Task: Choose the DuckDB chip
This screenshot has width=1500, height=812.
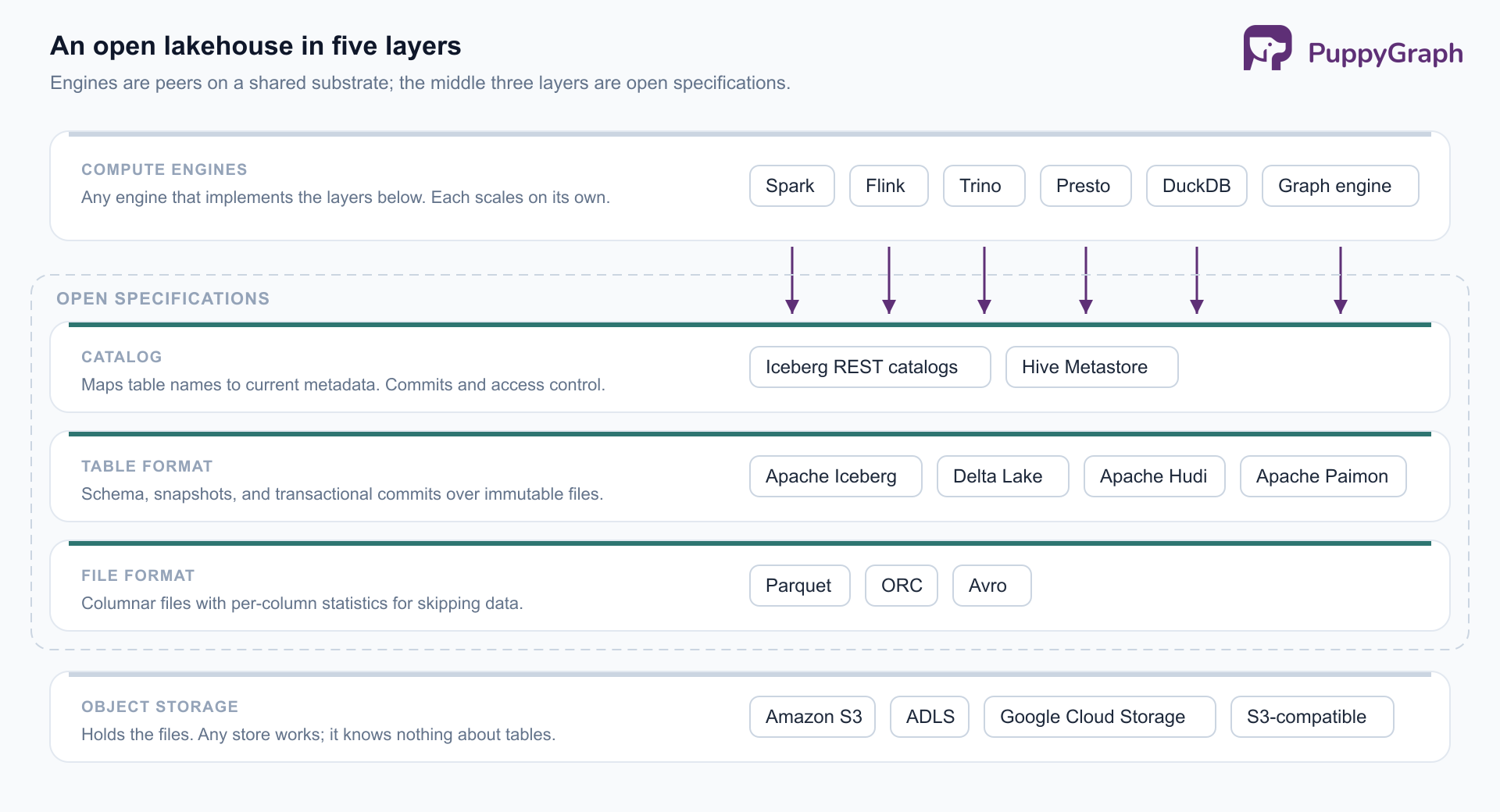Action: pyautogui.click(x=1197, y=186)
